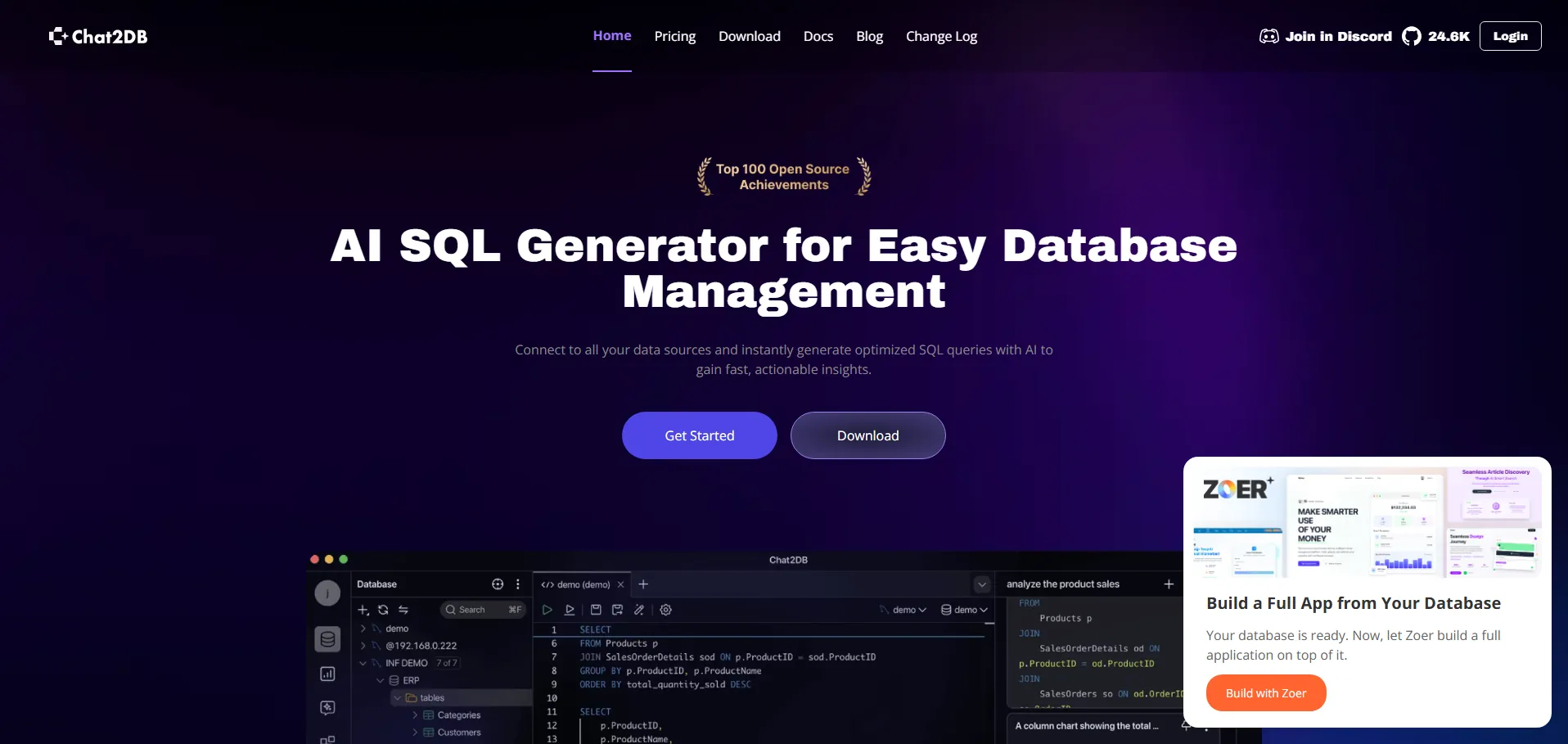Click the save icon in editor toolbar
This screenshot has height=744, width=1568.
pos(596,610)
